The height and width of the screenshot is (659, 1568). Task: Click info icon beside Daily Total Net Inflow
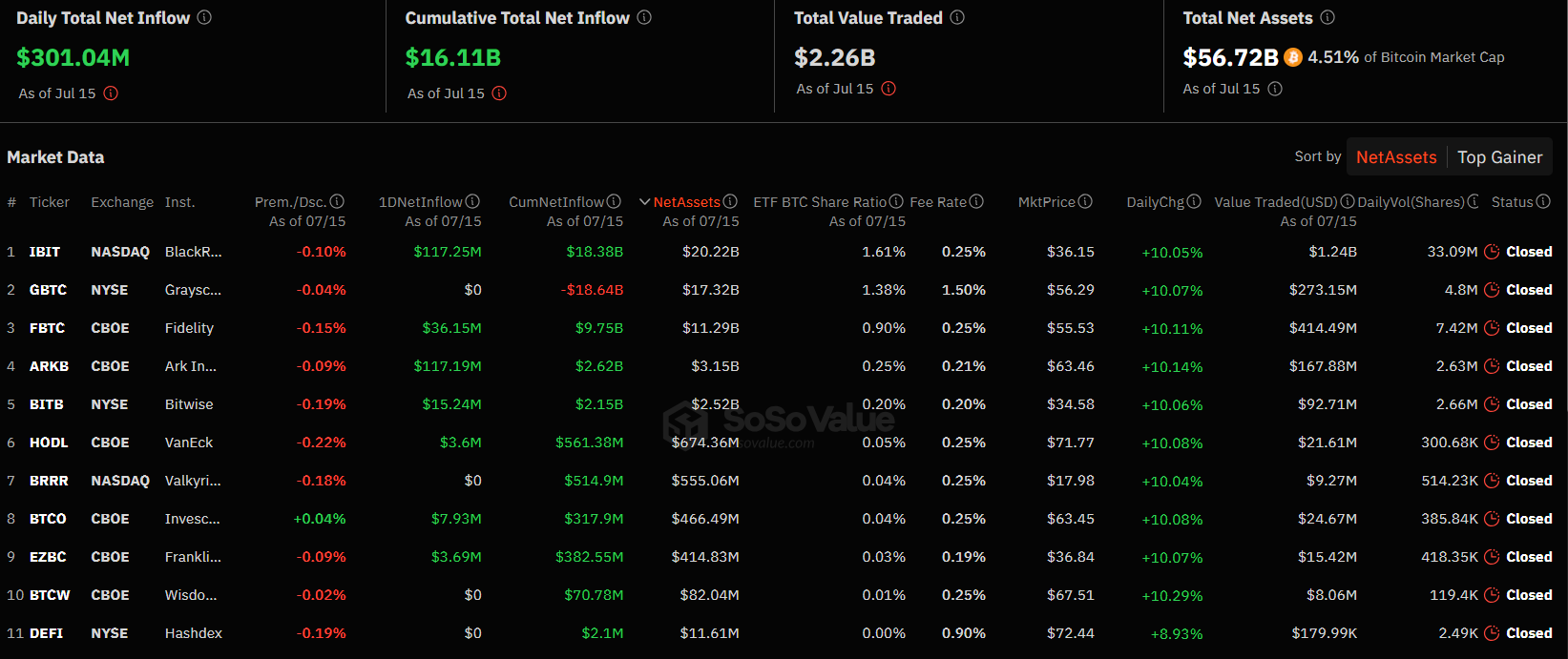204,17
